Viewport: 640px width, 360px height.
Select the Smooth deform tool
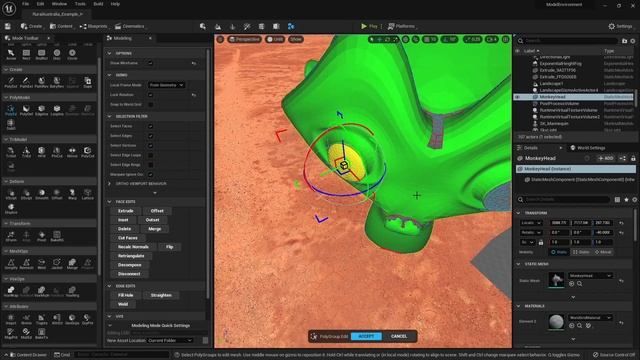click(42, 194)
